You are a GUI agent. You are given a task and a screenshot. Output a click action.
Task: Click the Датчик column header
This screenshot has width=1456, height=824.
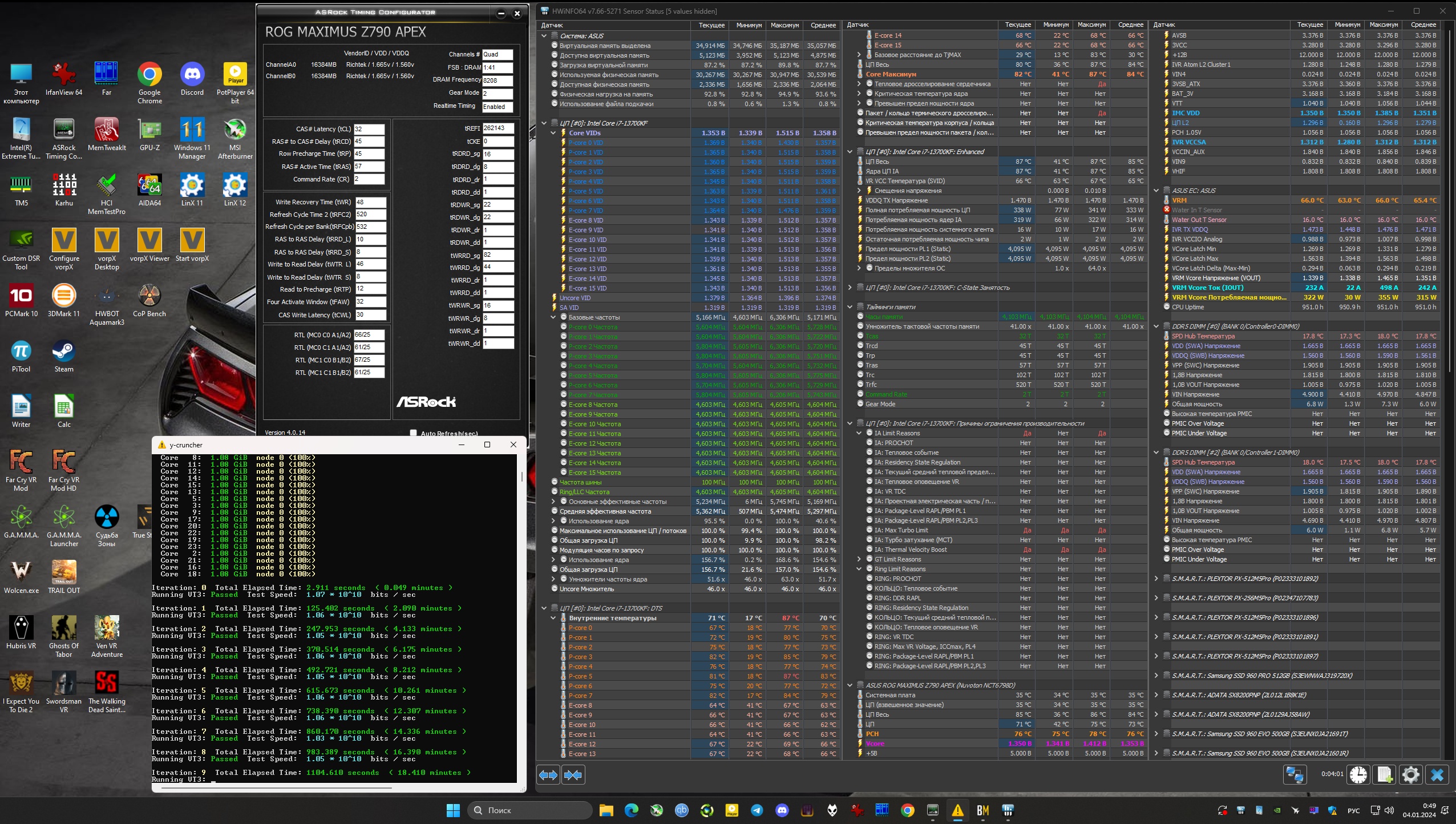tap(552, 25)
